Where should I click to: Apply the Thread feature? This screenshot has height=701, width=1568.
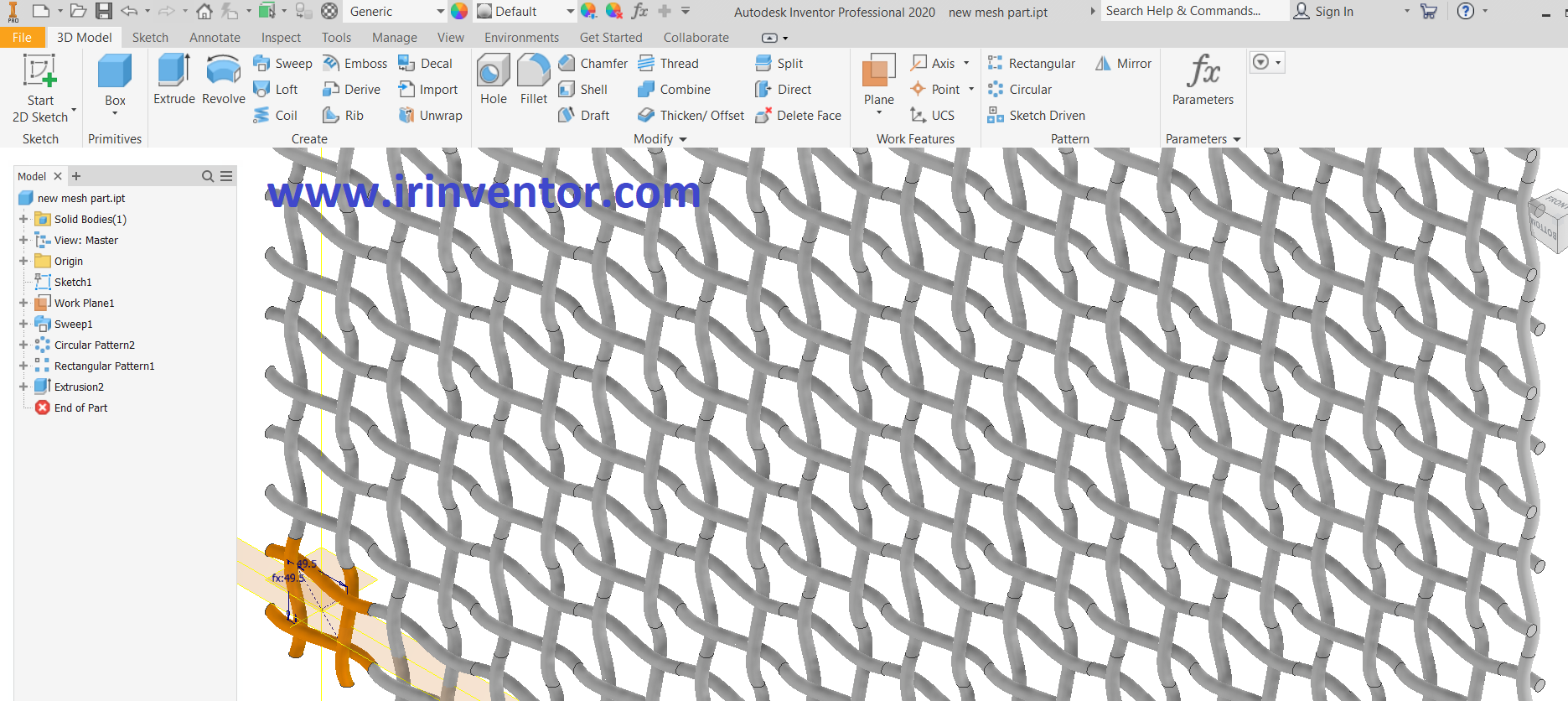click(x=668, y=64)
